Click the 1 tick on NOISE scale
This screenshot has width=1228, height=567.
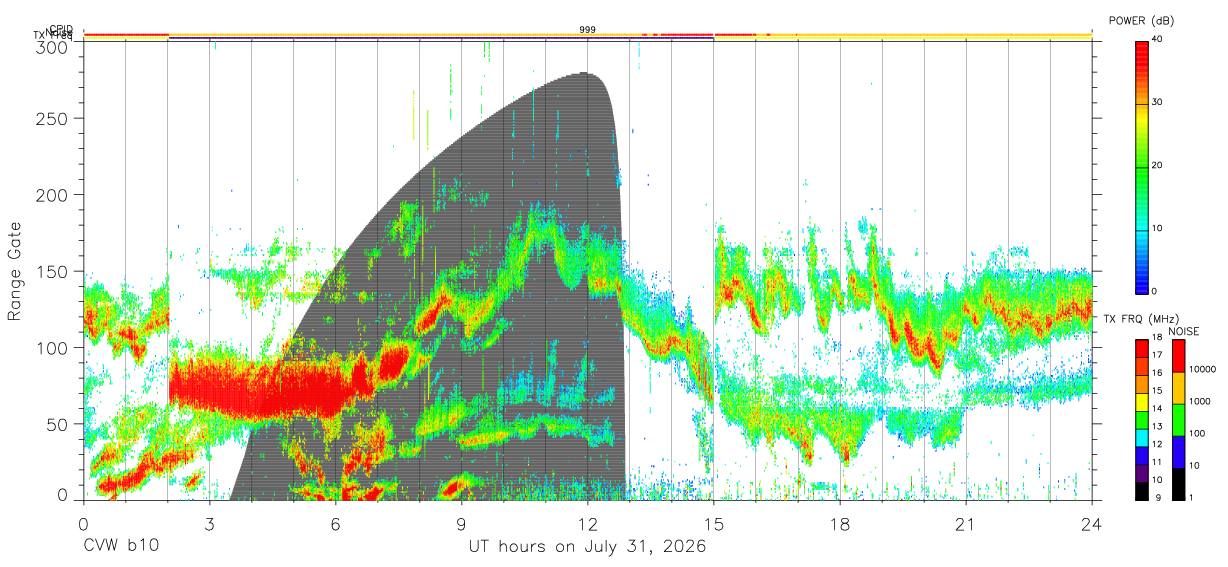[1192, 497]
